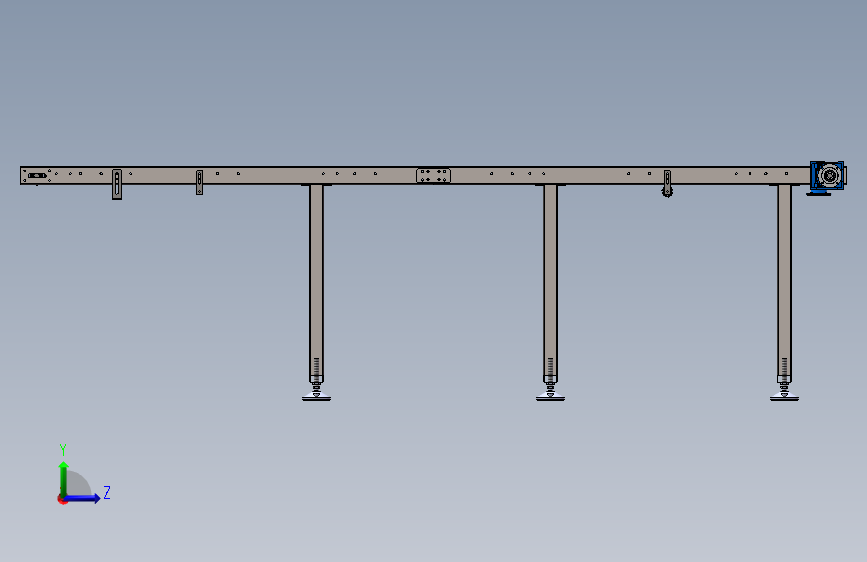Select the leftmost support leg

[x=316, y=283]
